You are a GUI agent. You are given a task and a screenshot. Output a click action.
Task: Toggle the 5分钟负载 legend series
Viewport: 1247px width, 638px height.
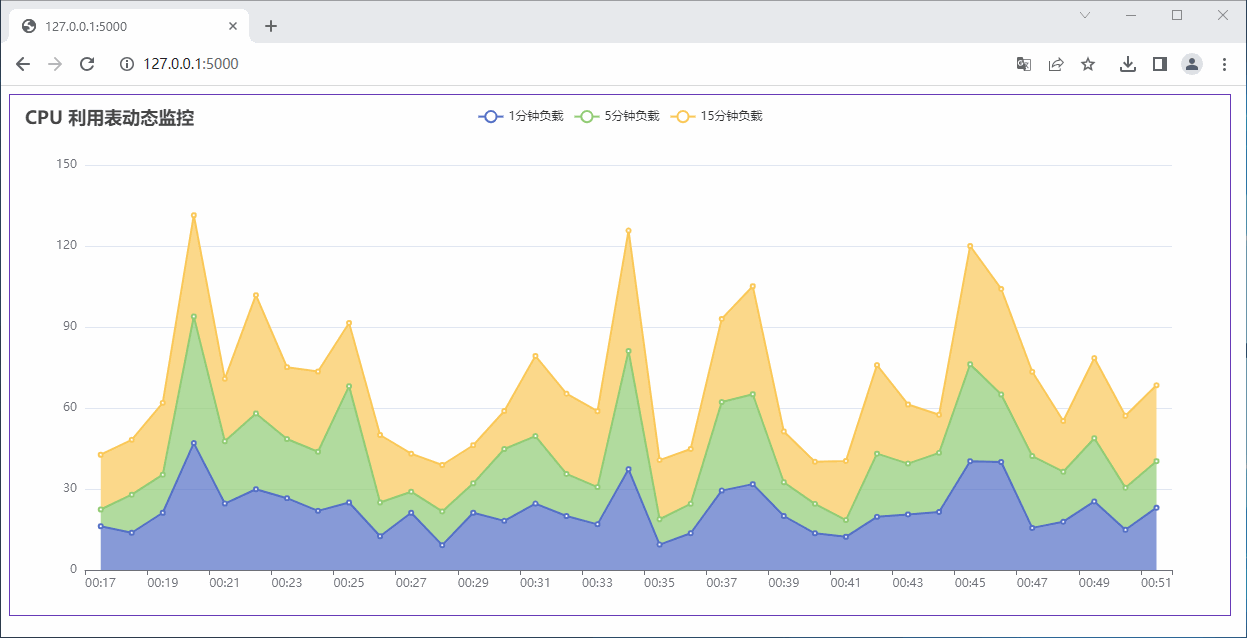coord(617,116)
